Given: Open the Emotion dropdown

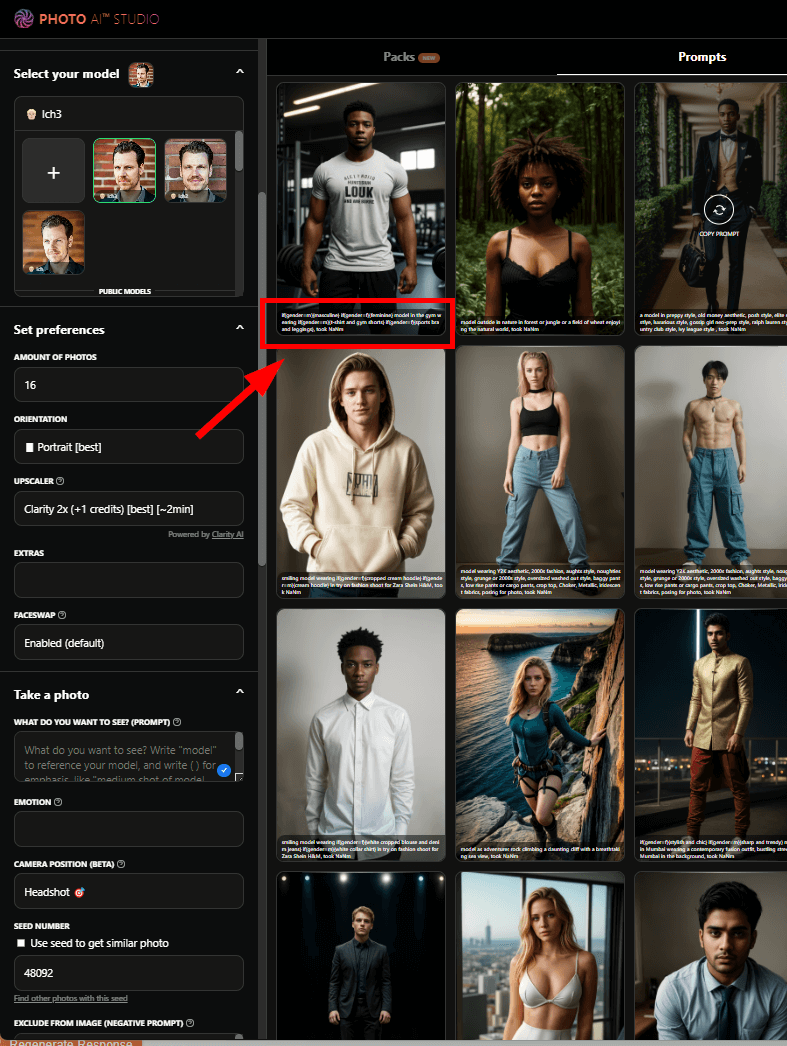Looking at the screenshot, I should (x=129, y=829).
